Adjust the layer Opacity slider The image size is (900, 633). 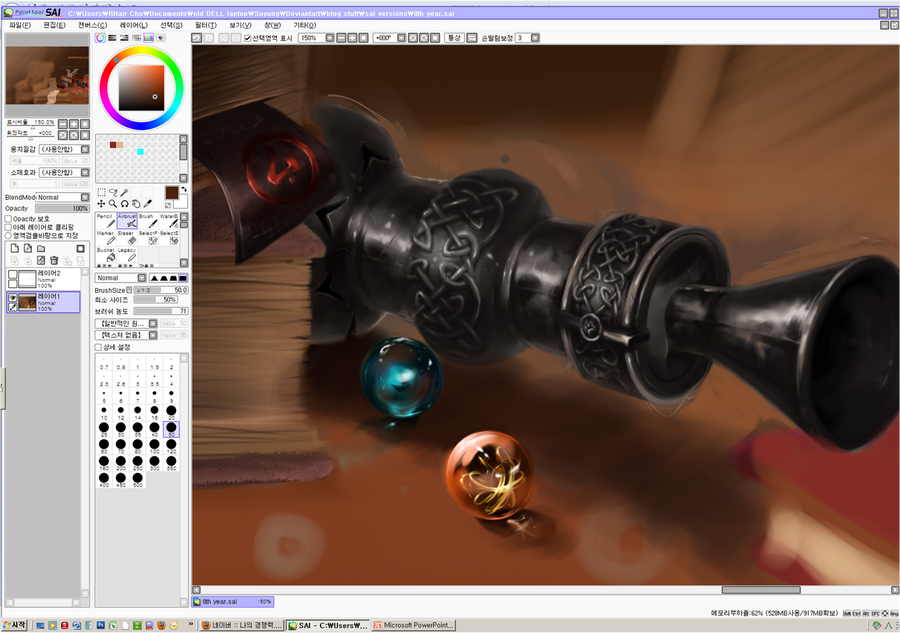62,208
